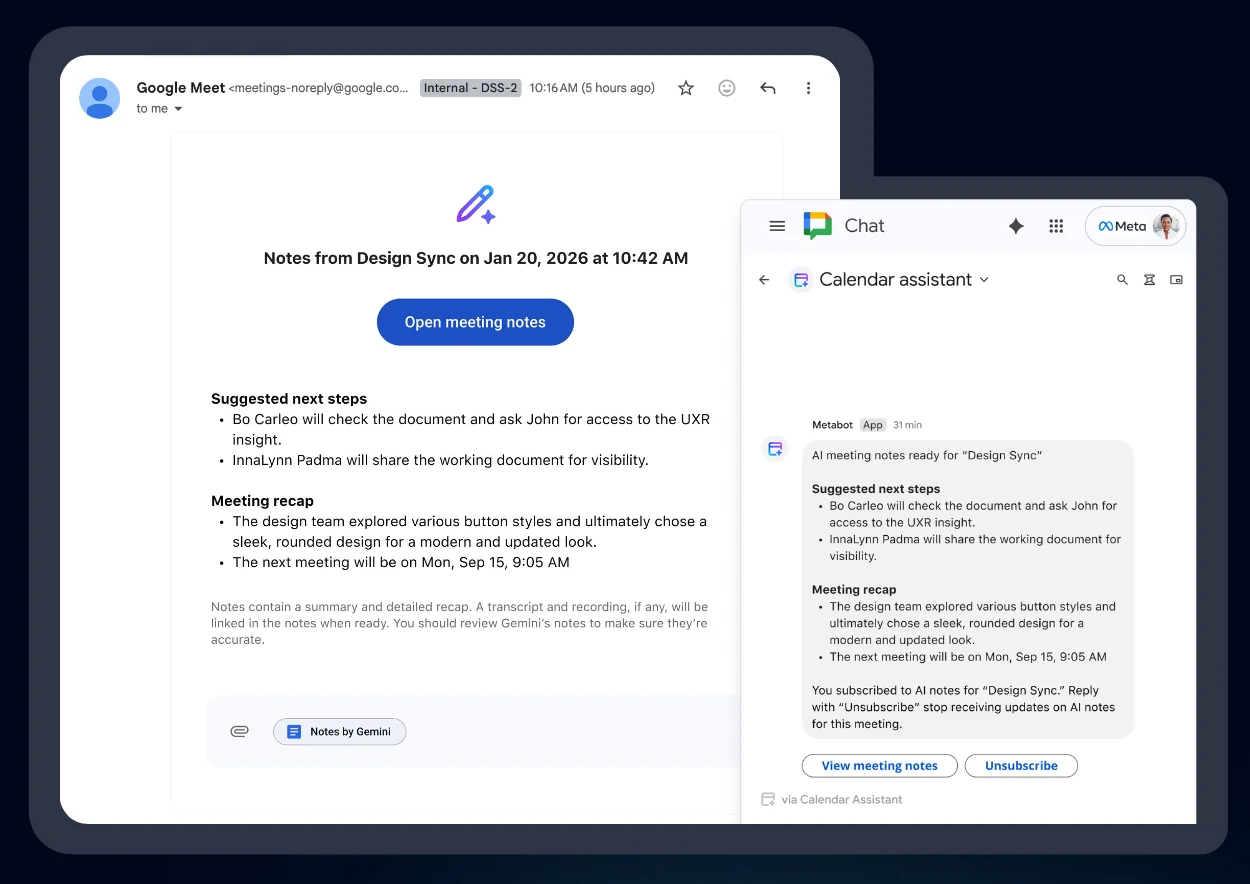Open Gemini sparkle in the Chat header

(1016, 226)
